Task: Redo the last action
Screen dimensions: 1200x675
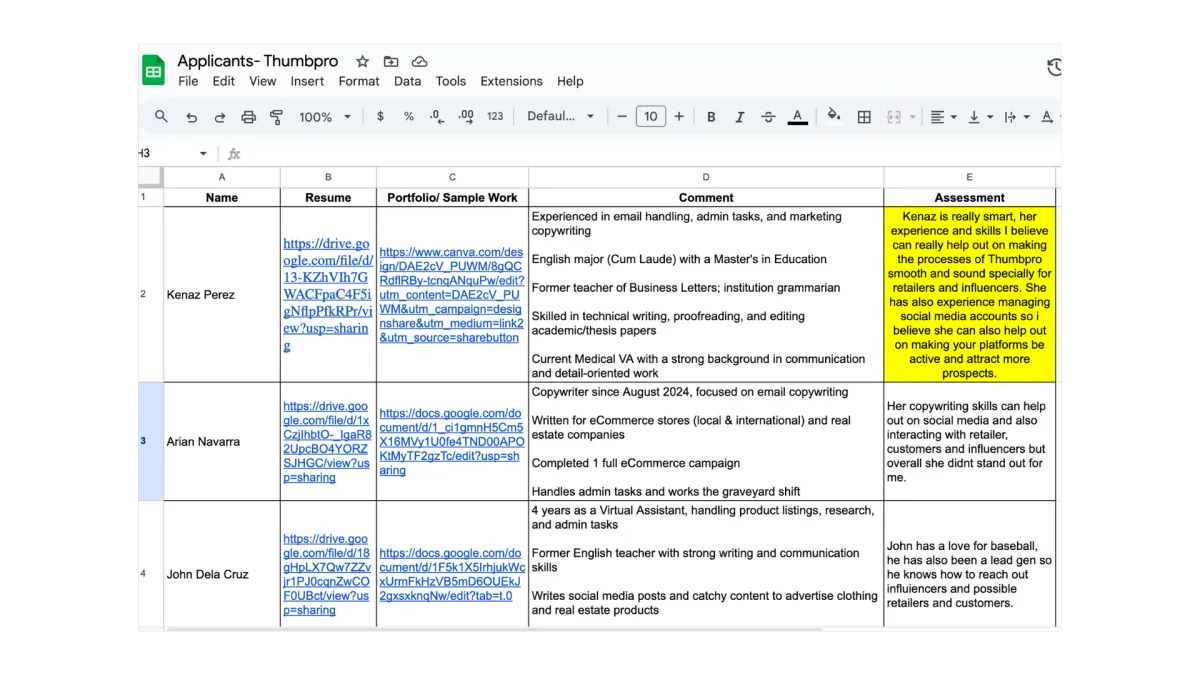Action: 220,117
